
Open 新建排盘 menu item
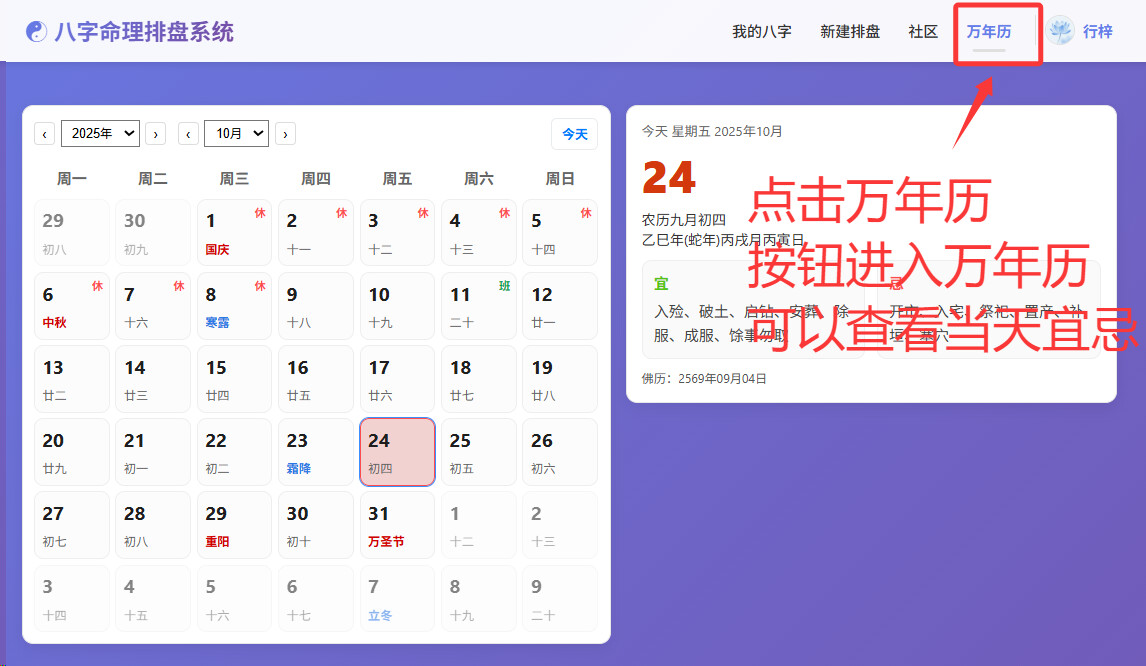[850, 31]
